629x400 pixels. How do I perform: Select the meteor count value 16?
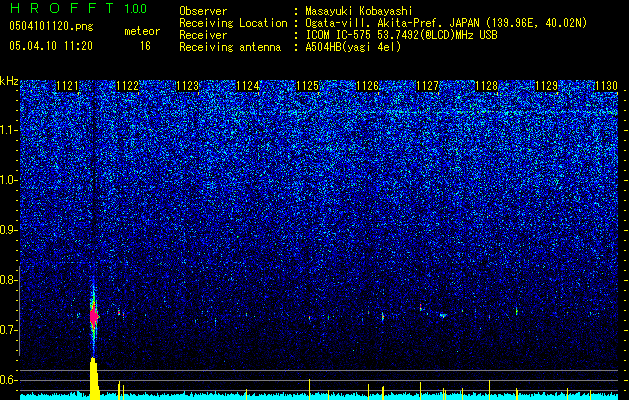point(145,46)
